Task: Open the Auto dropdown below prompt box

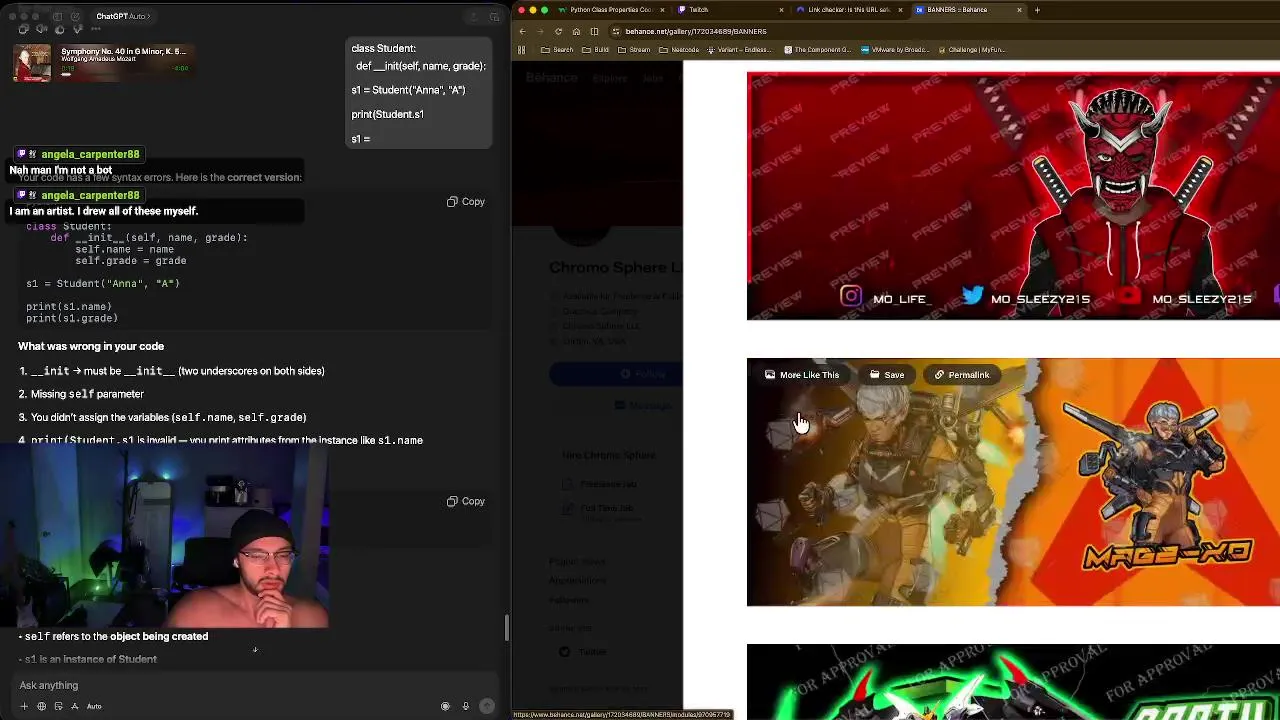Action: [94, 706]
